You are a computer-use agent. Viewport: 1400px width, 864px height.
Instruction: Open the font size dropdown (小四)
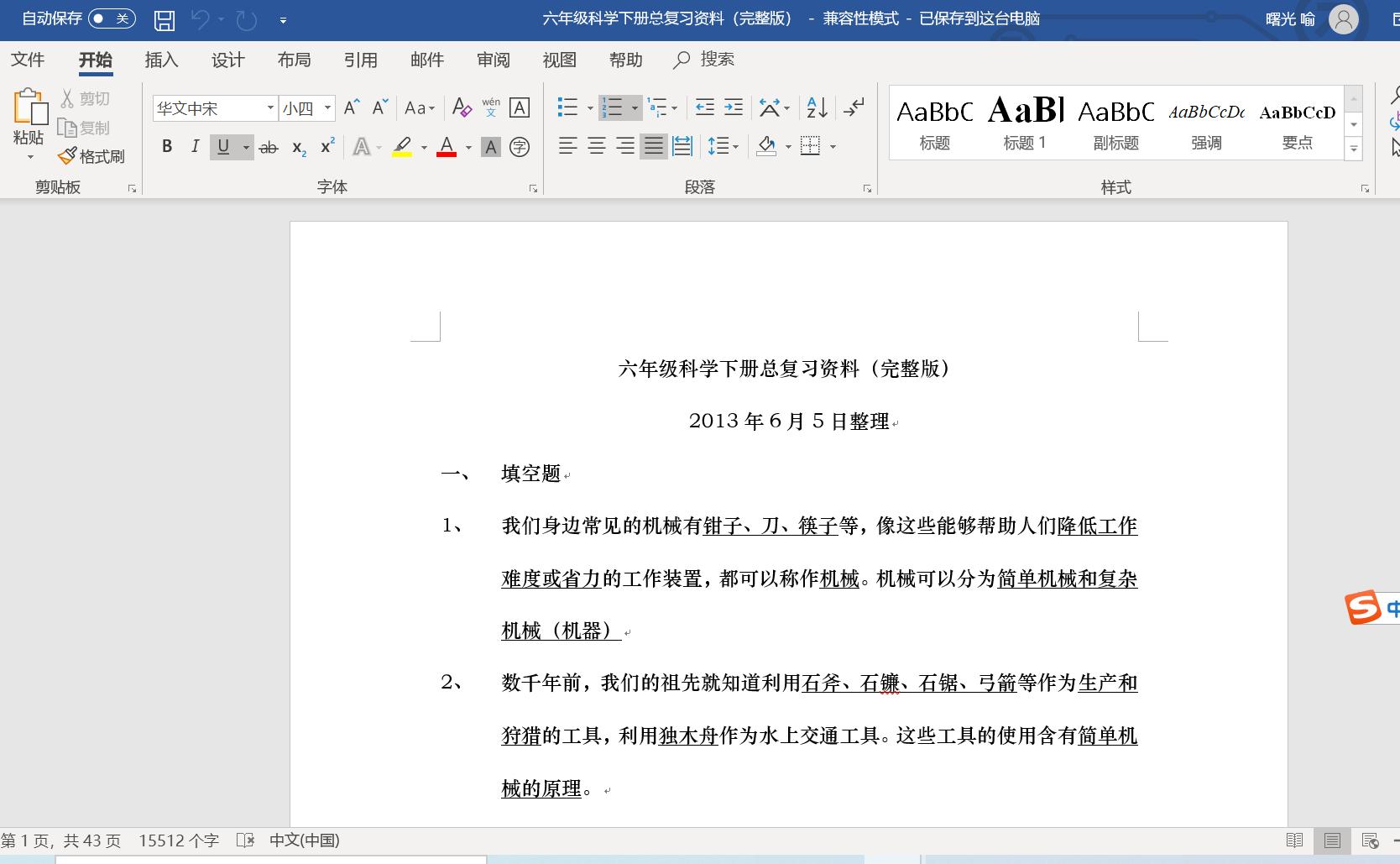(x=328, y=108)
